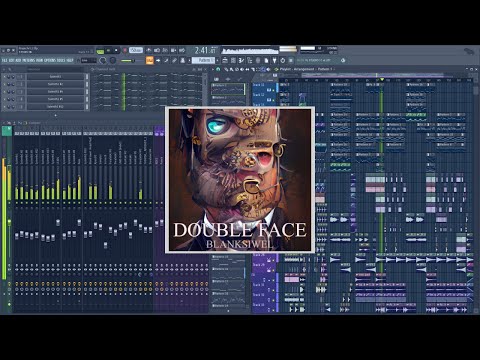Click the Playlist vertical scrollbar

point(475,91)
